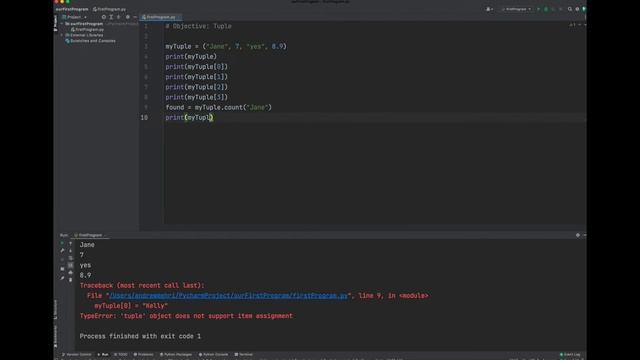Click Expand All icon in Project panel
Screen dimensions: 640x360
click(111, 17)
